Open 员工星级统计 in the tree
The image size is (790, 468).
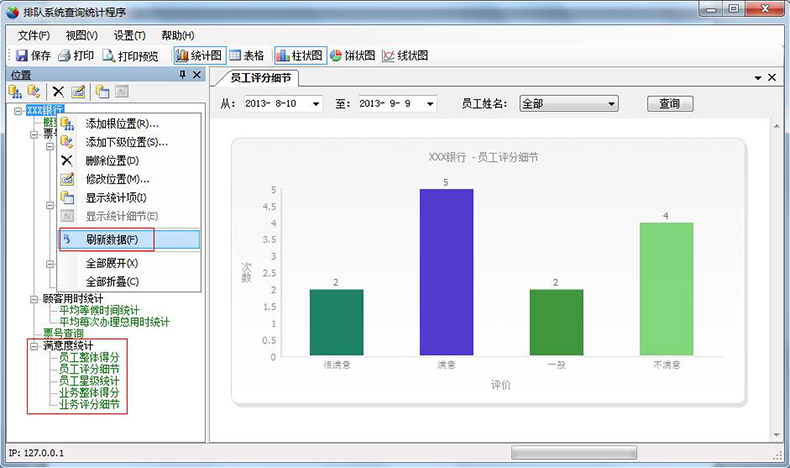pos(88,381)
